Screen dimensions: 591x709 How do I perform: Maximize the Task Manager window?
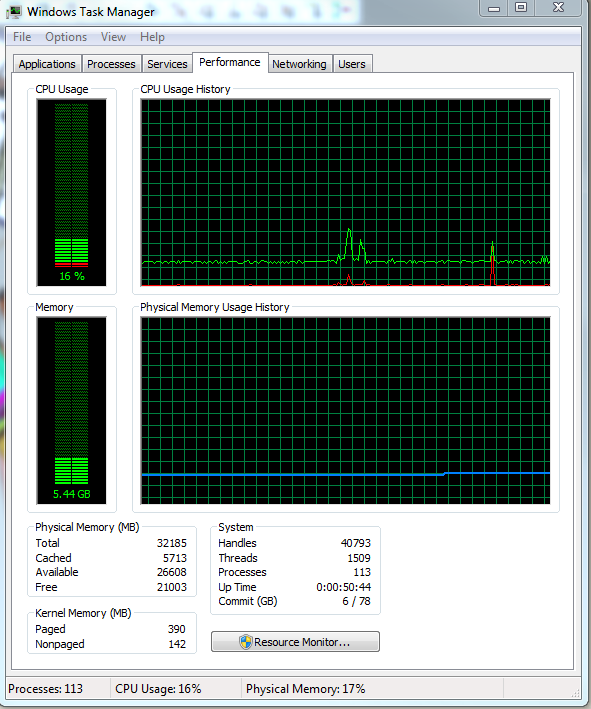tap(521, 8)
